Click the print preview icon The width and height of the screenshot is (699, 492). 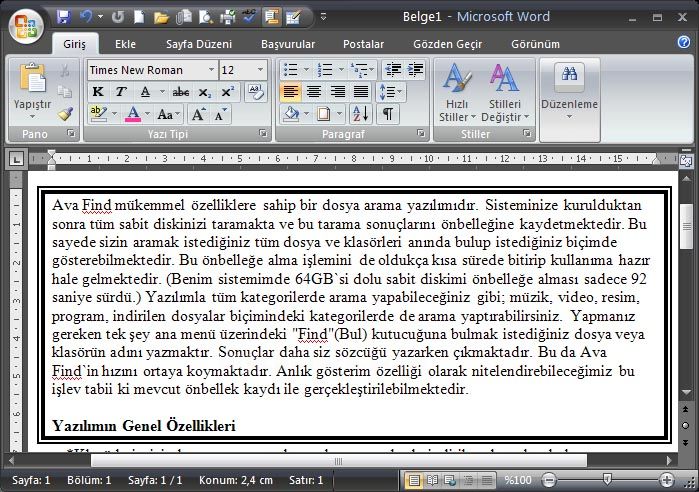[206, 17]
